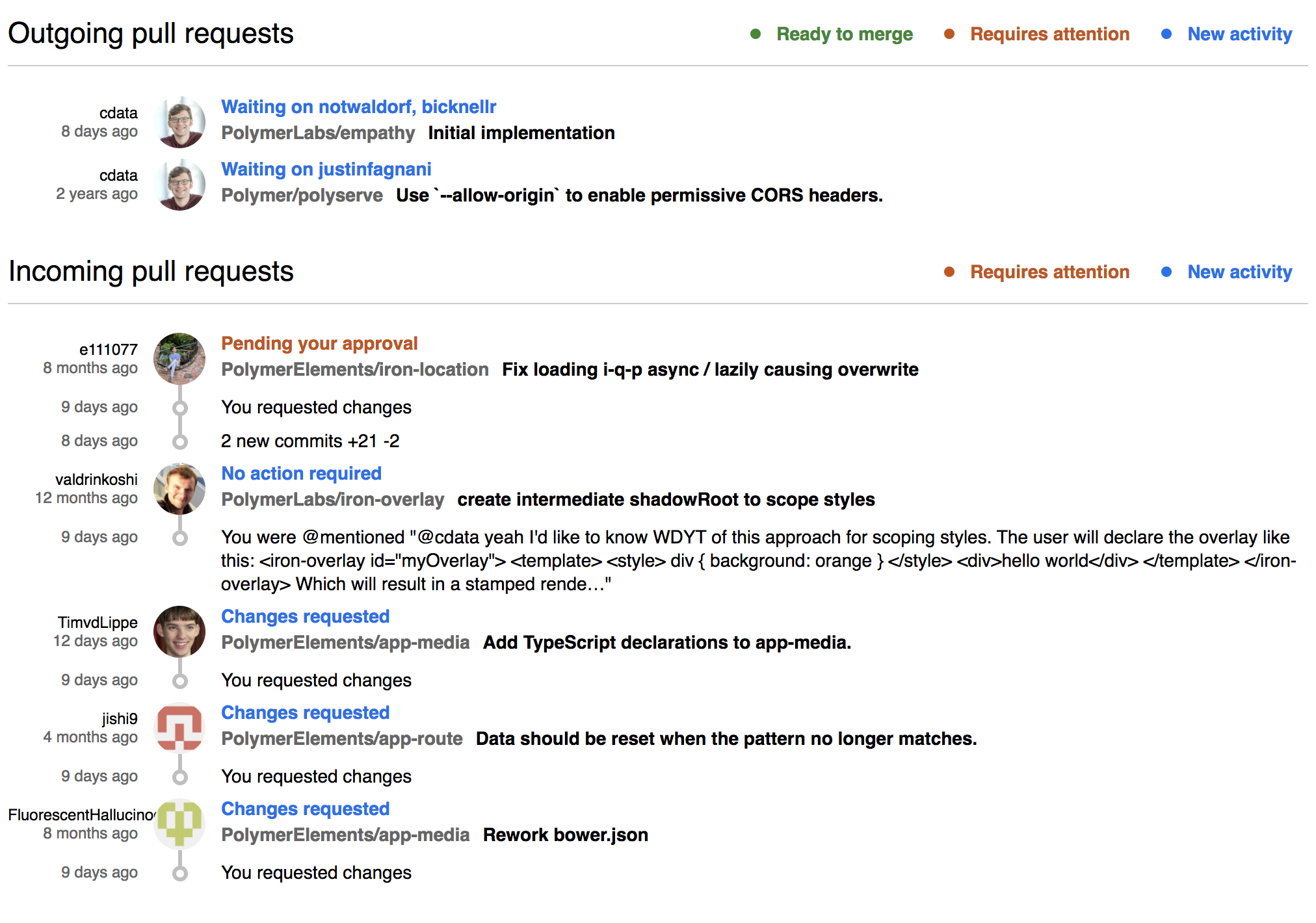1316x923 pixels.
Task: Click FluorescentHallucinogen's green avatar icon
Action: coord(179,824)
